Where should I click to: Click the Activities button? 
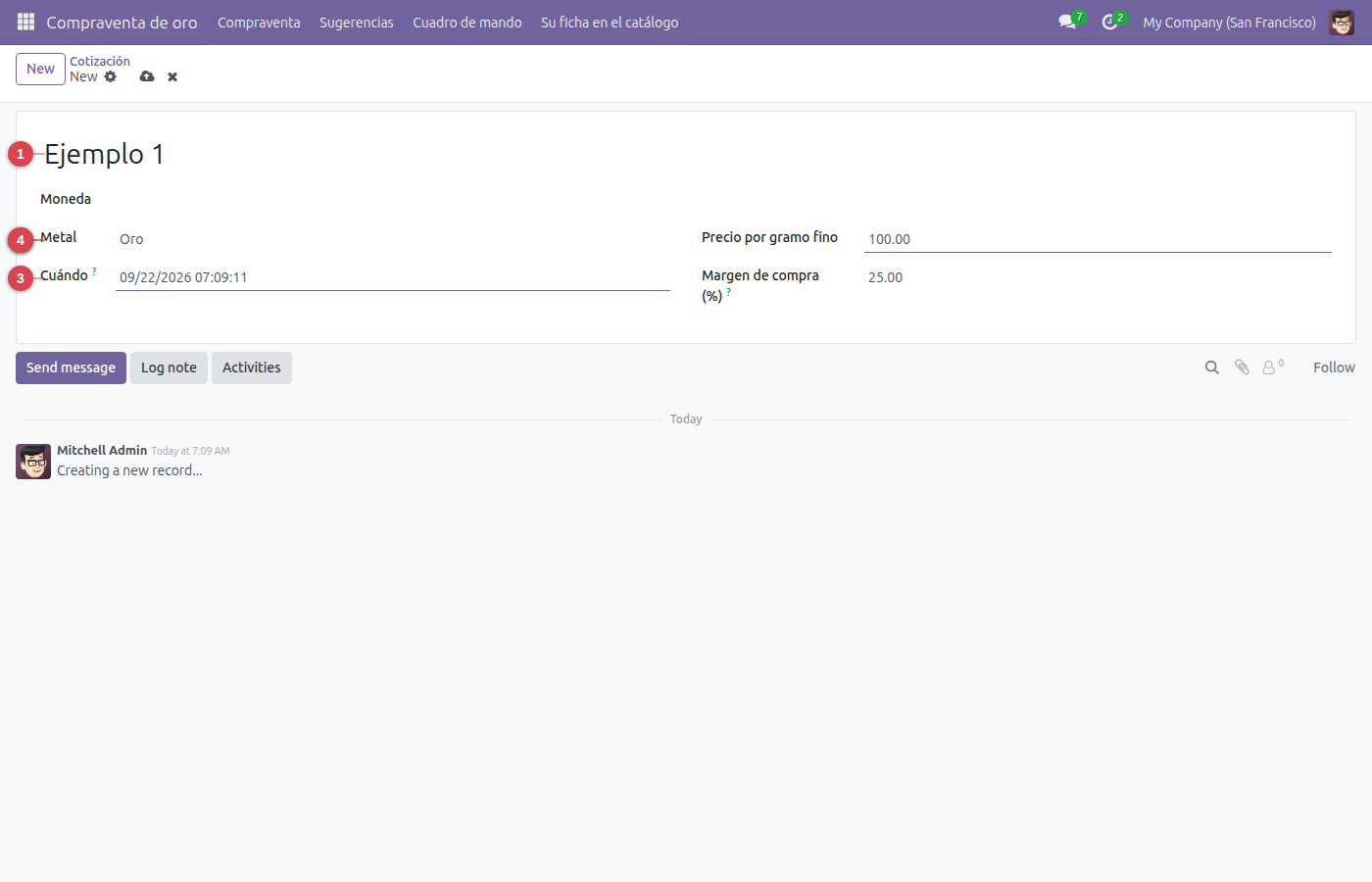pyautogui.click(x=252, y=367)
